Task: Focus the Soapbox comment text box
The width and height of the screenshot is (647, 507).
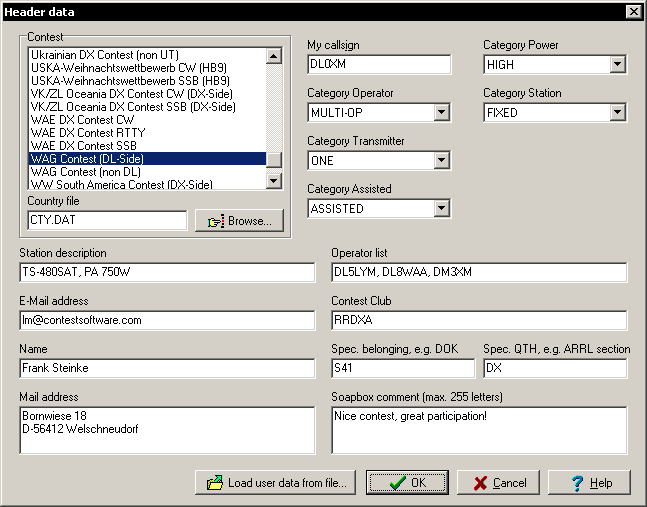Action: tap(479, 430)
